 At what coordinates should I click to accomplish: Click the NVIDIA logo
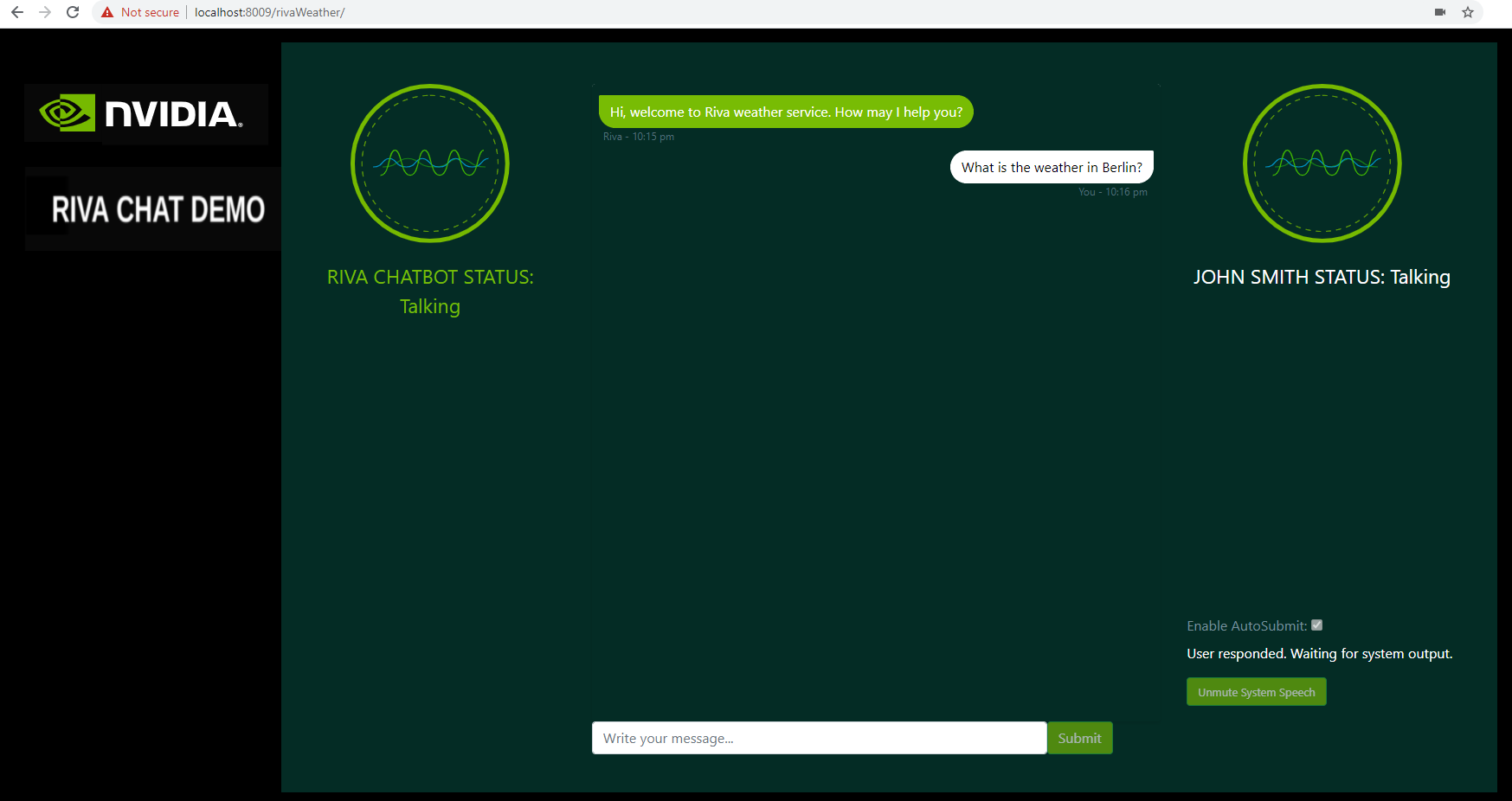coord(146,113)
